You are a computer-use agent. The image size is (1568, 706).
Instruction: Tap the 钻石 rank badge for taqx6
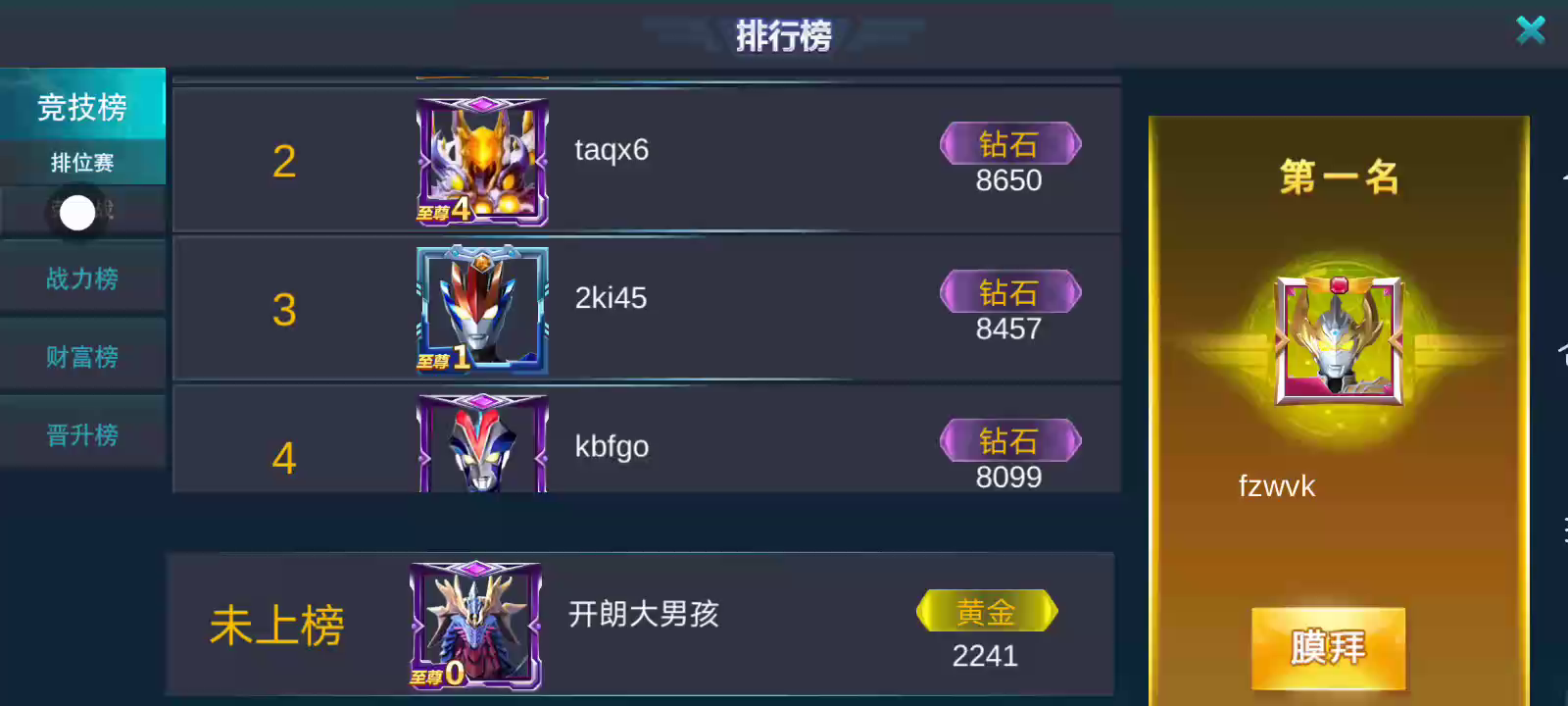pyautogui.click(x=1009, y=144)
